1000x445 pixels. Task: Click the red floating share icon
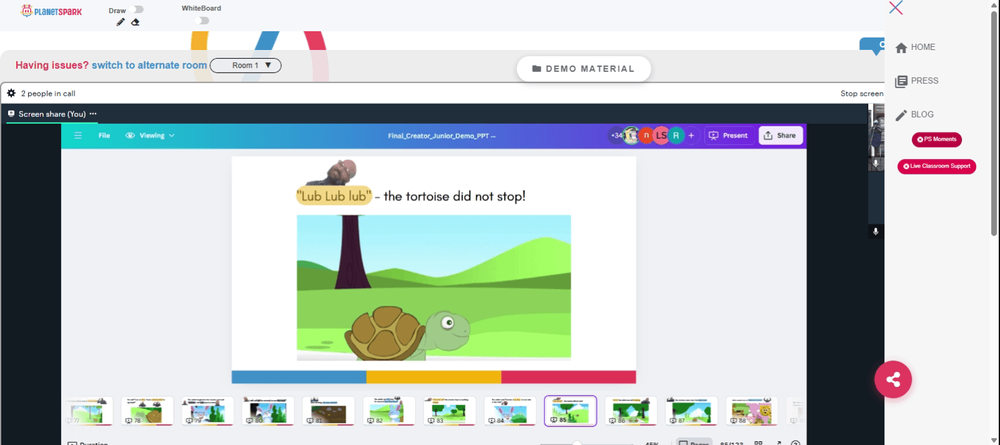pos(893,379)
